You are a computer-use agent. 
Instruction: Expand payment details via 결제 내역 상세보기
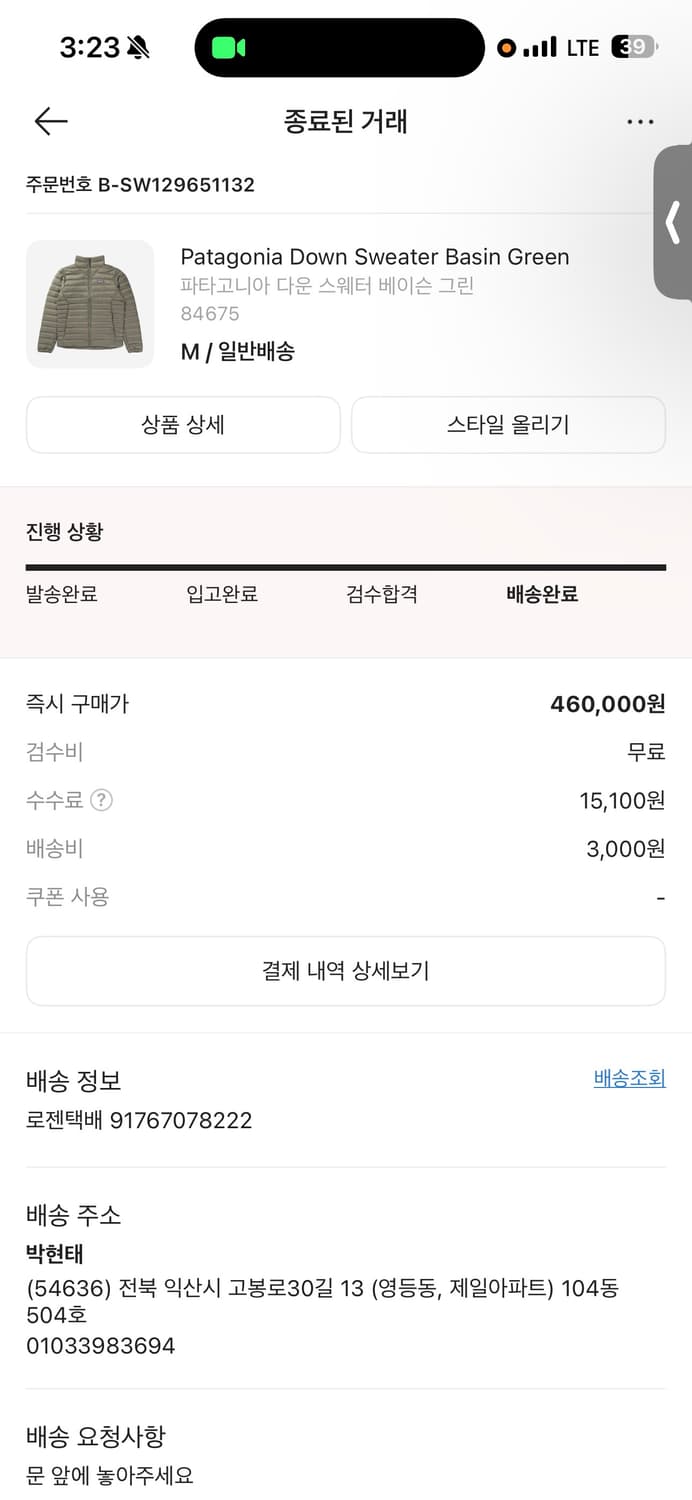pos(346,970)
